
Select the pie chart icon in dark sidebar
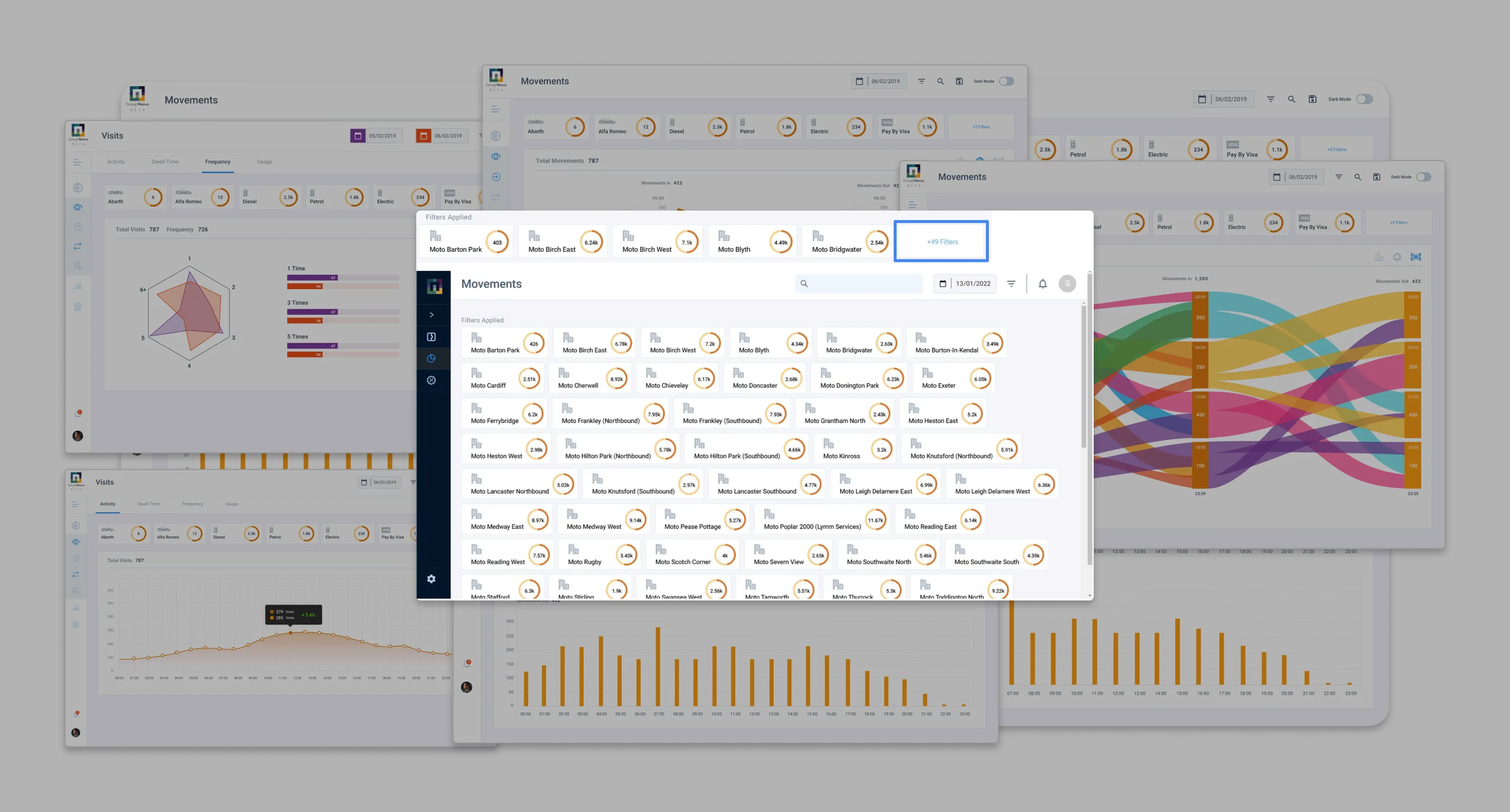(x=431, y=359)
